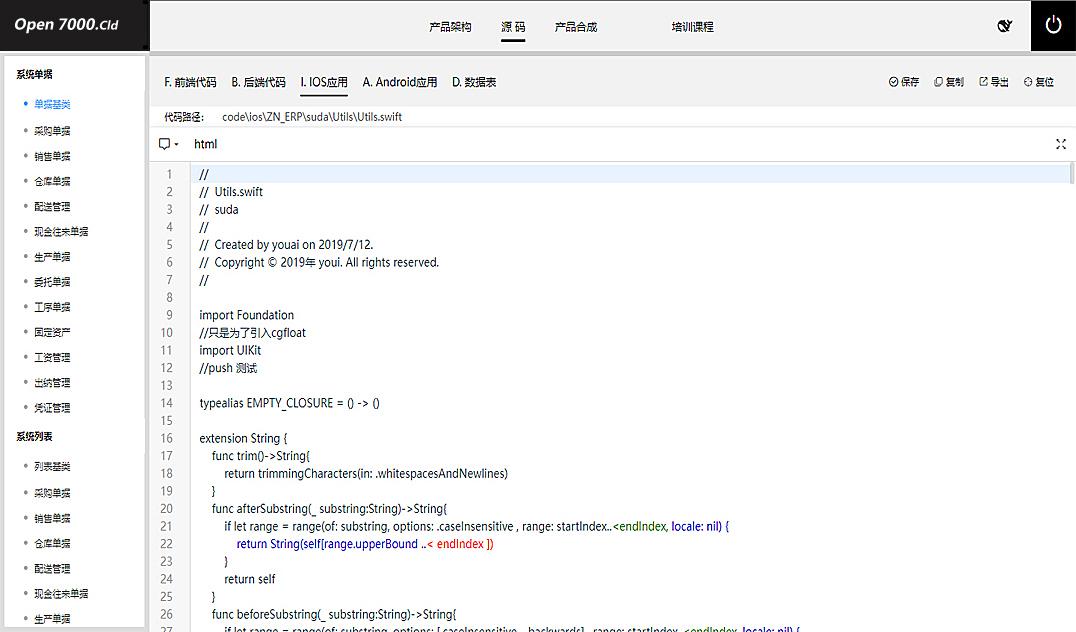Screen dimensions: 1076x632
Task: Show the D. 数据表 tab
Action: pos(474,82)
